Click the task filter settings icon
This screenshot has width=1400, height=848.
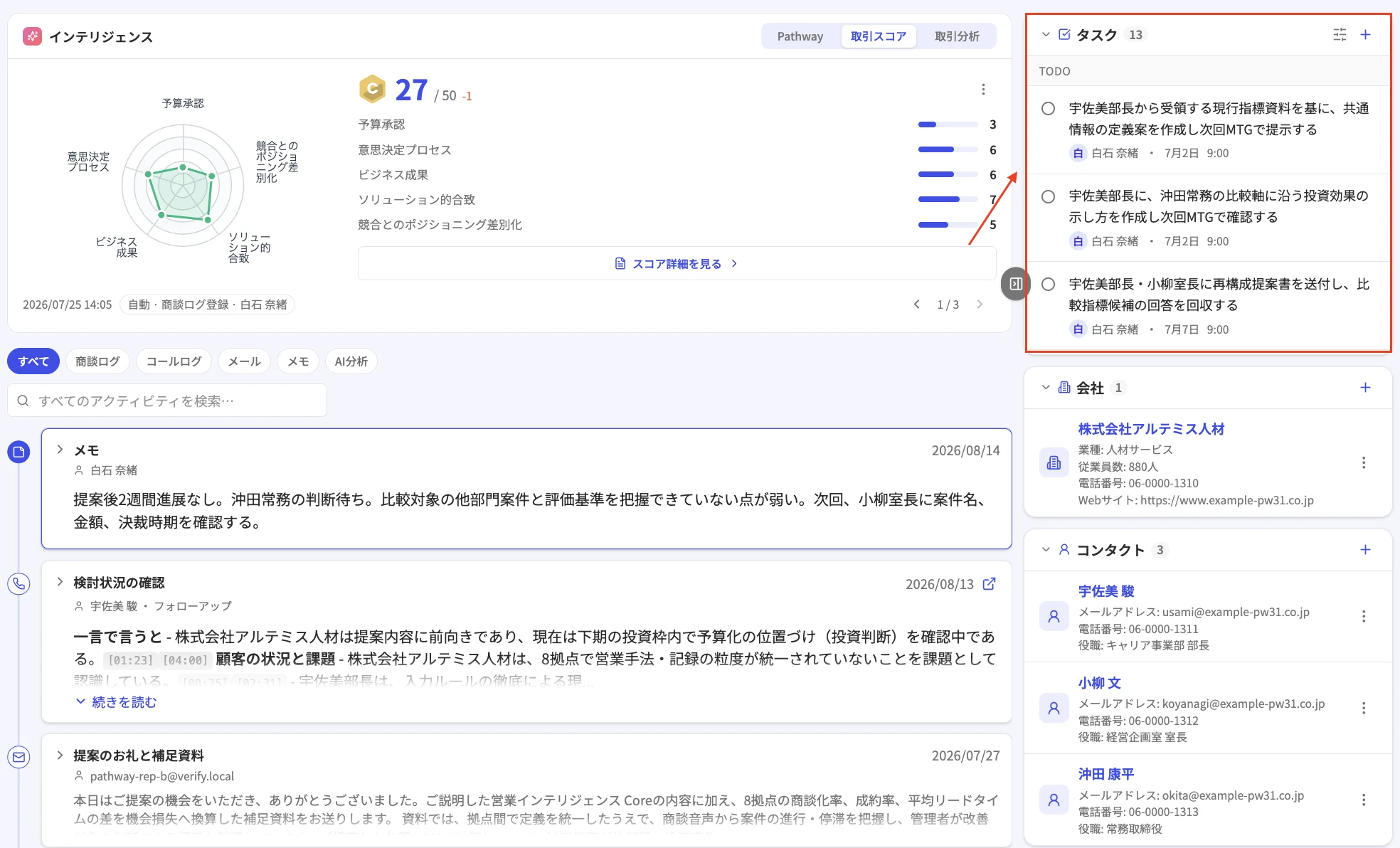tap(1340, 35)
